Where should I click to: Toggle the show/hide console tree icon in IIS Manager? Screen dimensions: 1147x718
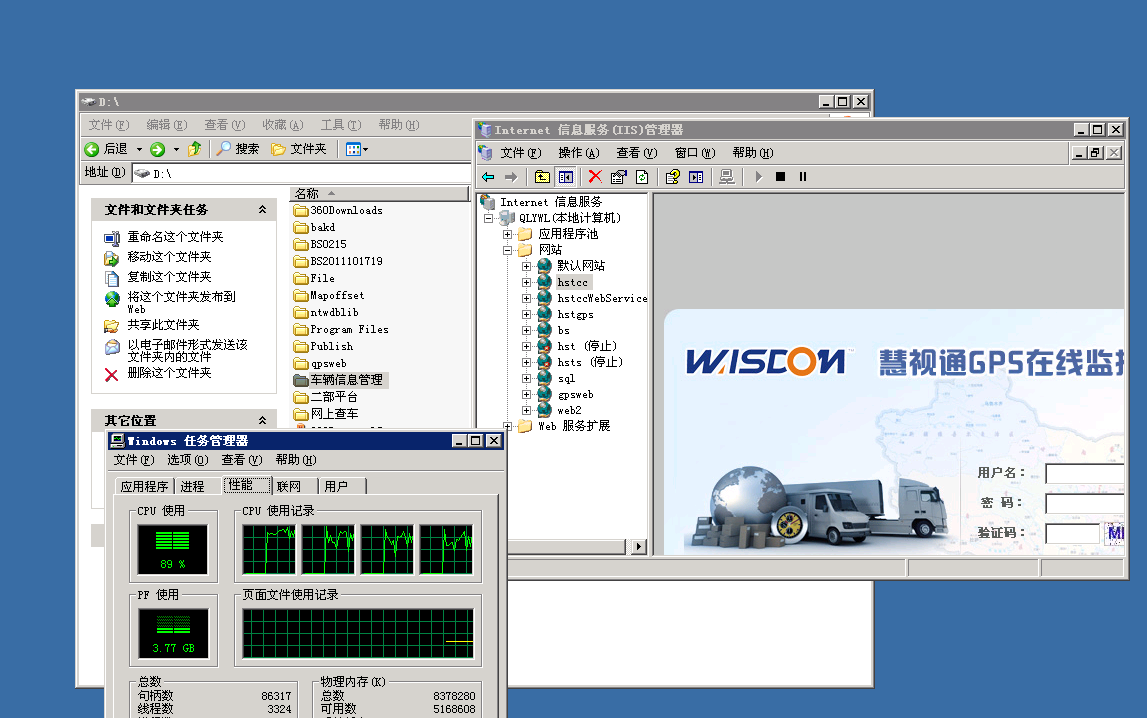[565, 177]
